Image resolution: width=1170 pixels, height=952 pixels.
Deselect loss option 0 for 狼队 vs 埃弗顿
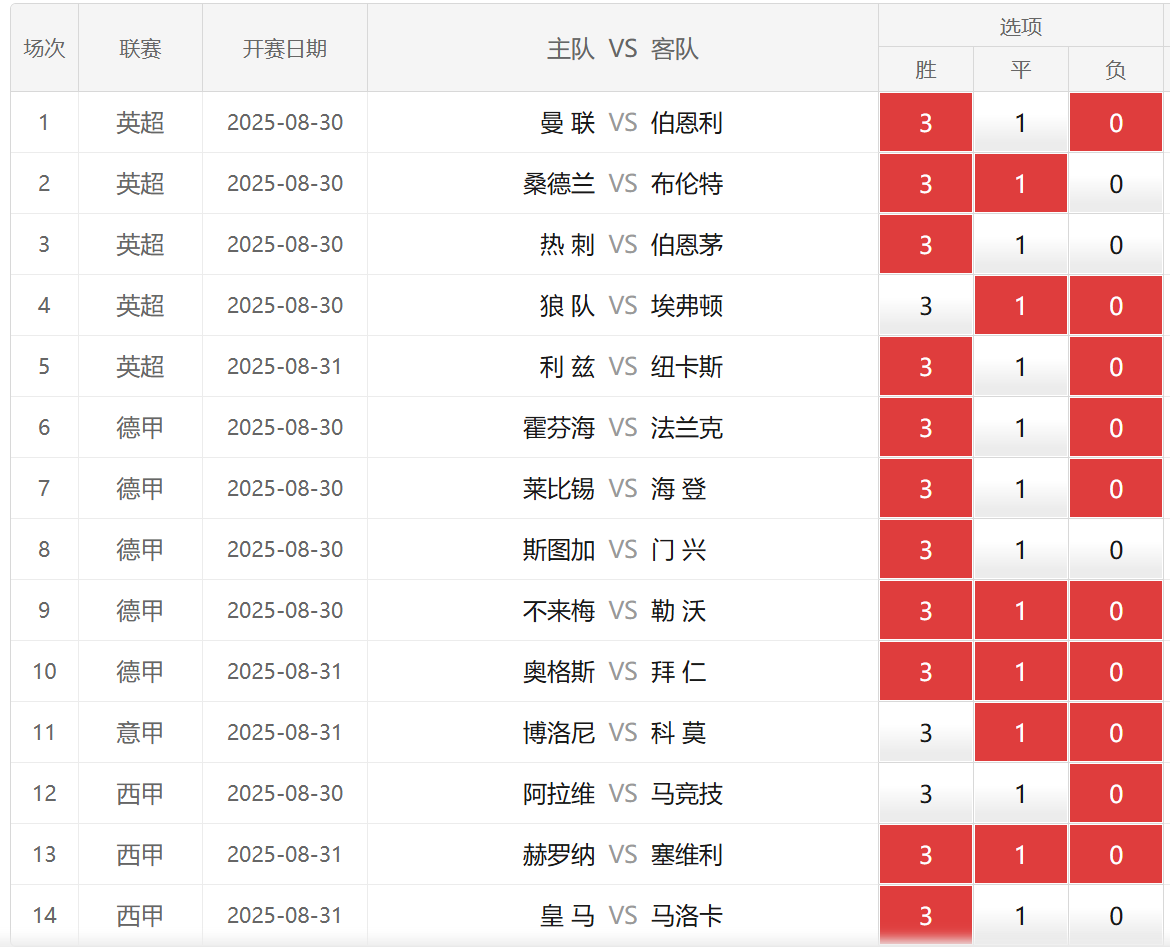coord(1116,306)
